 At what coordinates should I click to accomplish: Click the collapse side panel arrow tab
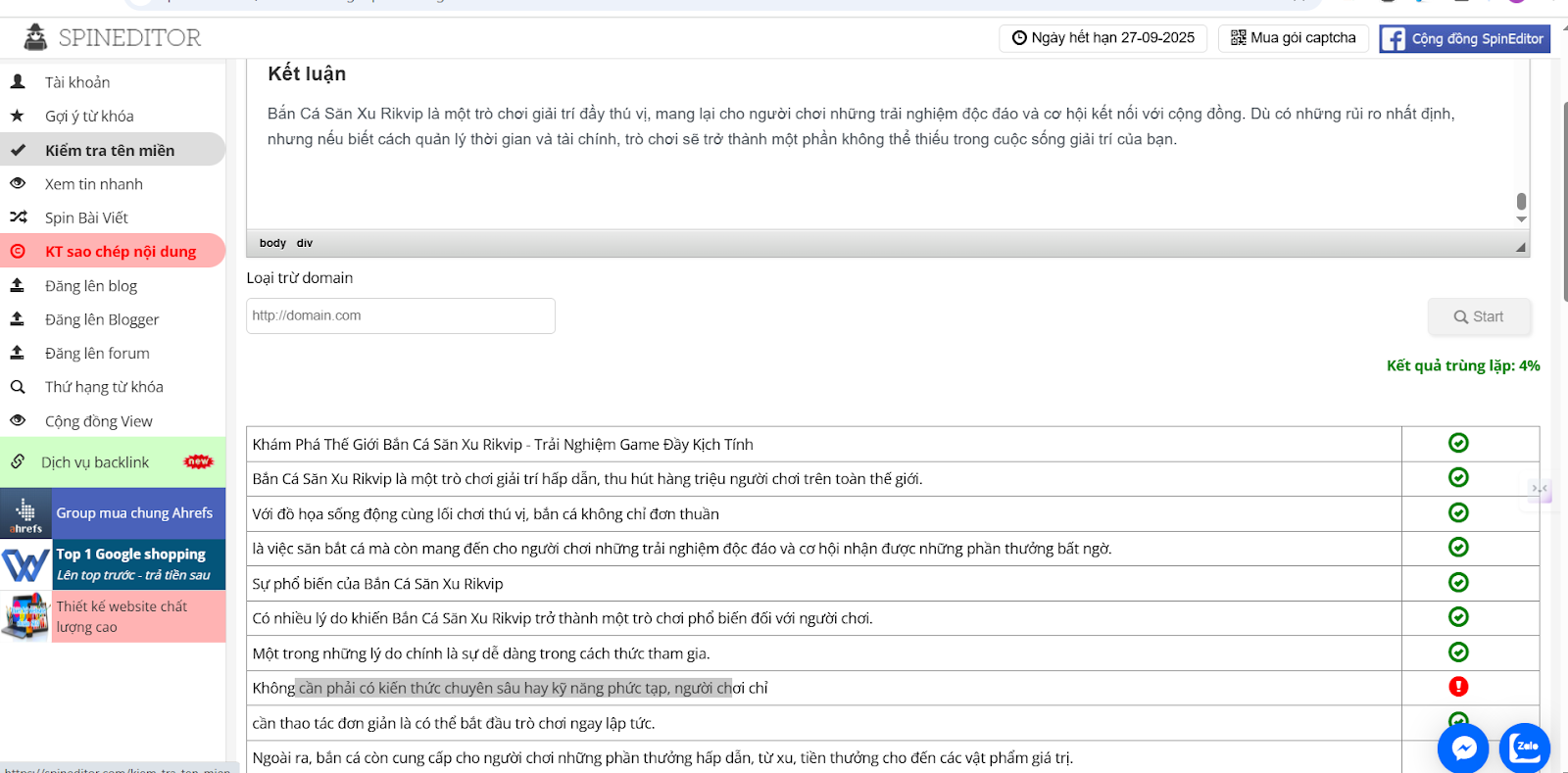pos(1541,488)
